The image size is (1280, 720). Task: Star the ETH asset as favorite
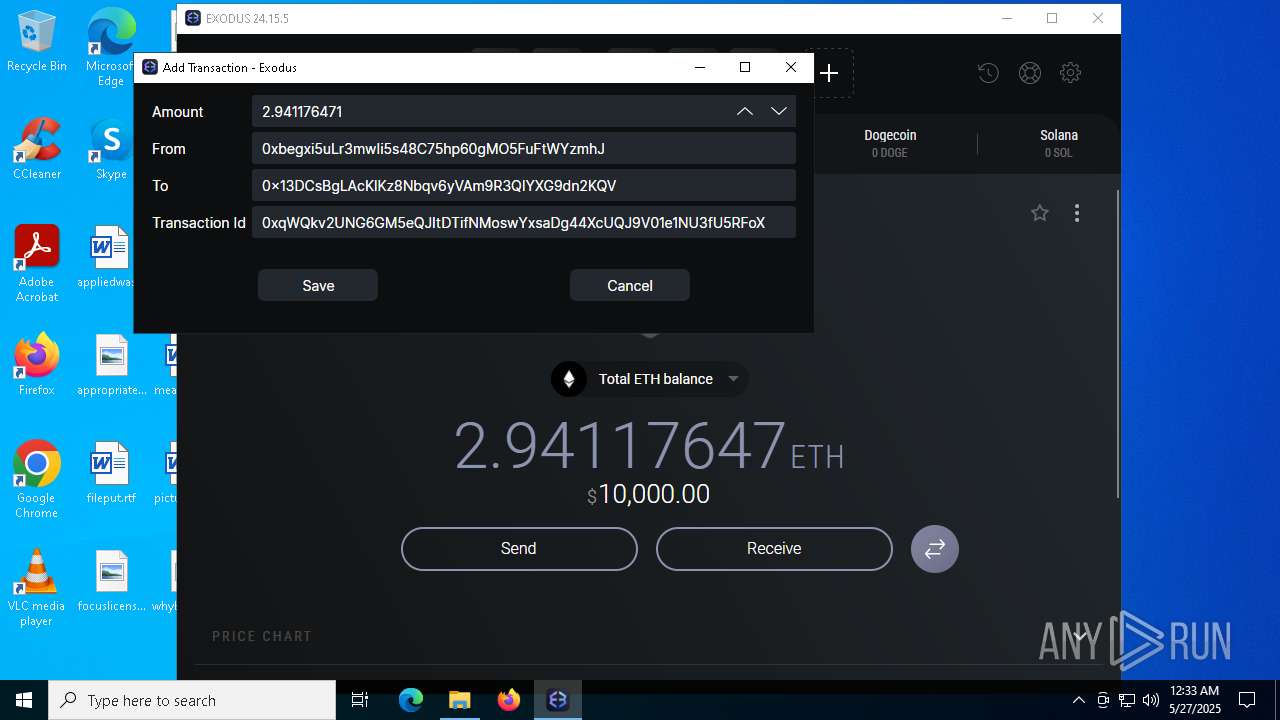(x=1040, y=212)
